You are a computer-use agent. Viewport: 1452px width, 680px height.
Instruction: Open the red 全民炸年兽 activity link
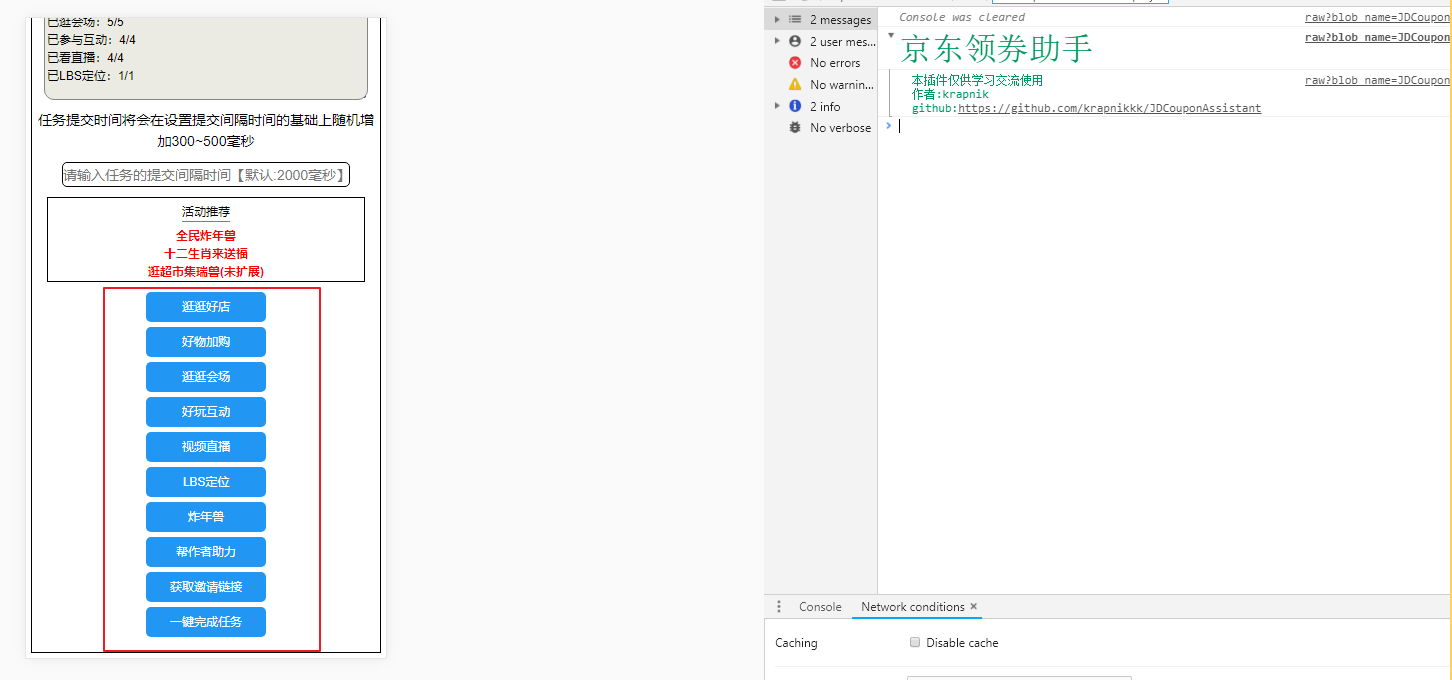206,236
